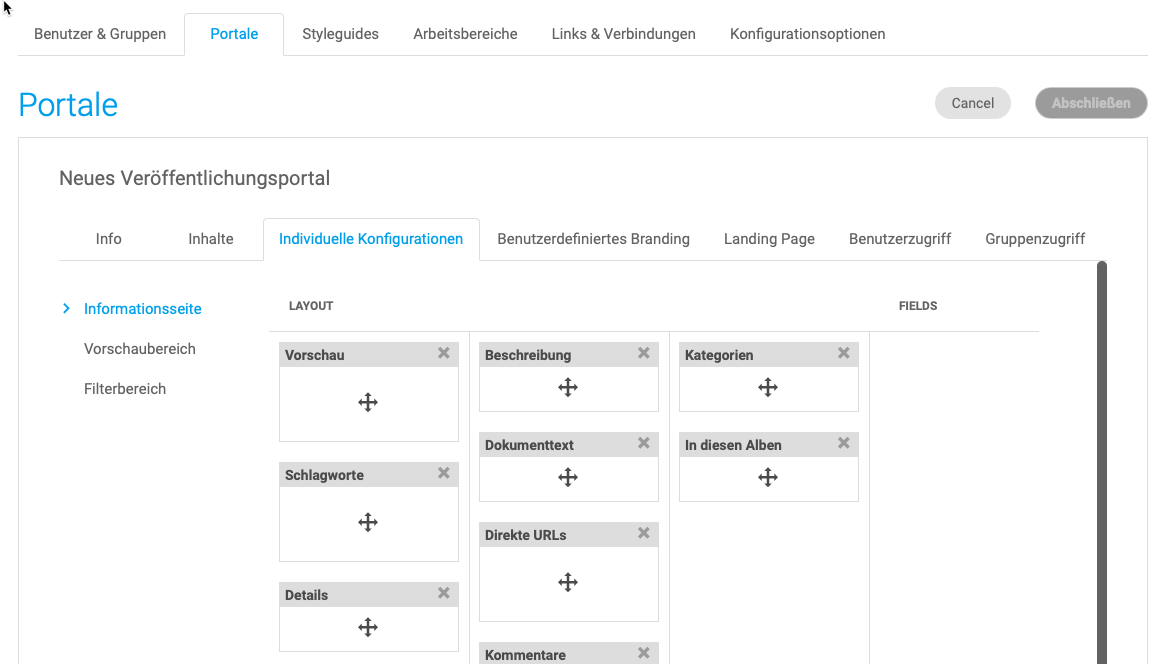Click the Direkte URLs block title
This screenshot has height=664, width=1168.
coord(526,536)
